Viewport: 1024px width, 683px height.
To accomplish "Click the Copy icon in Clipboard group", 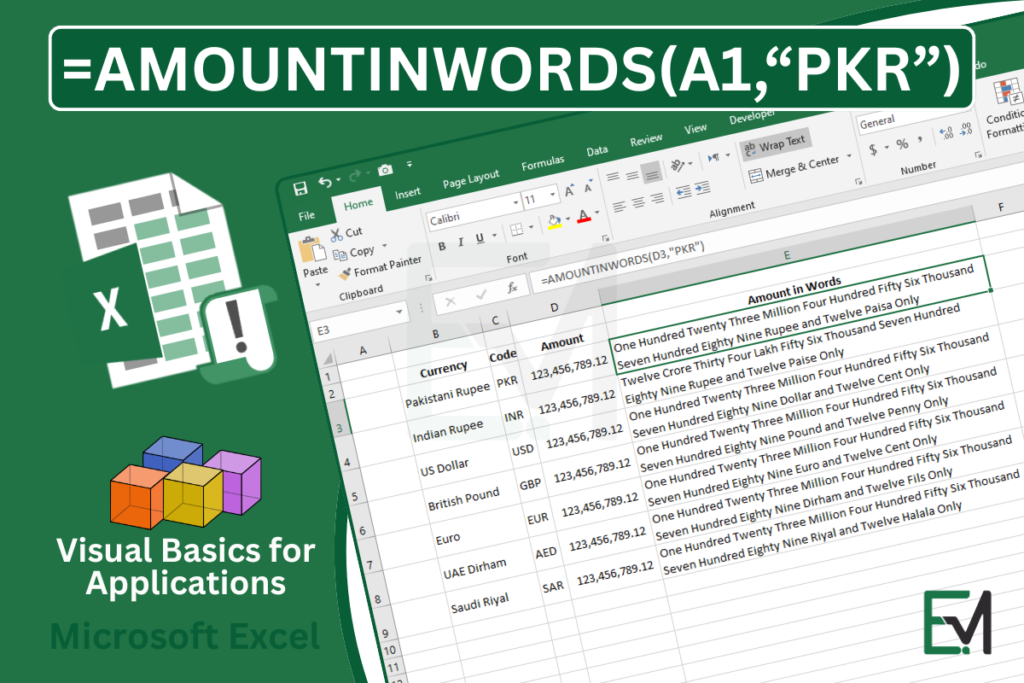I will coord(342,255).
